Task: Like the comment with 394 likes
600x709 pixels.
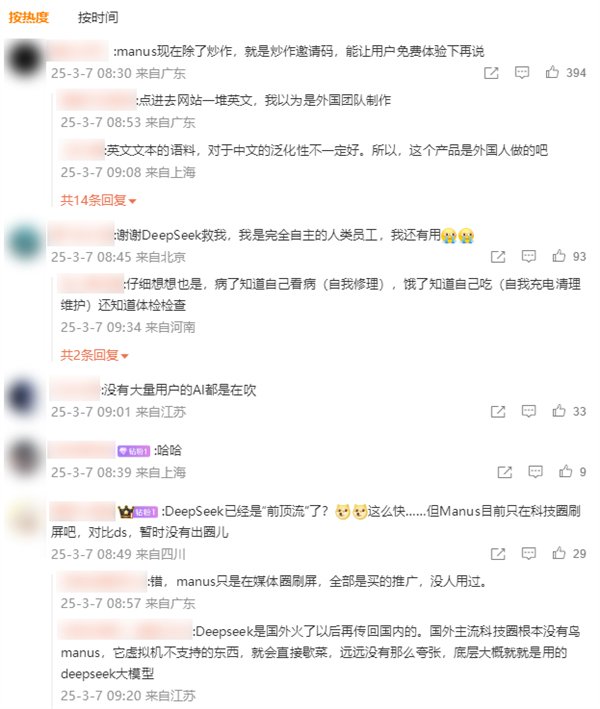Action: point(552,72)
